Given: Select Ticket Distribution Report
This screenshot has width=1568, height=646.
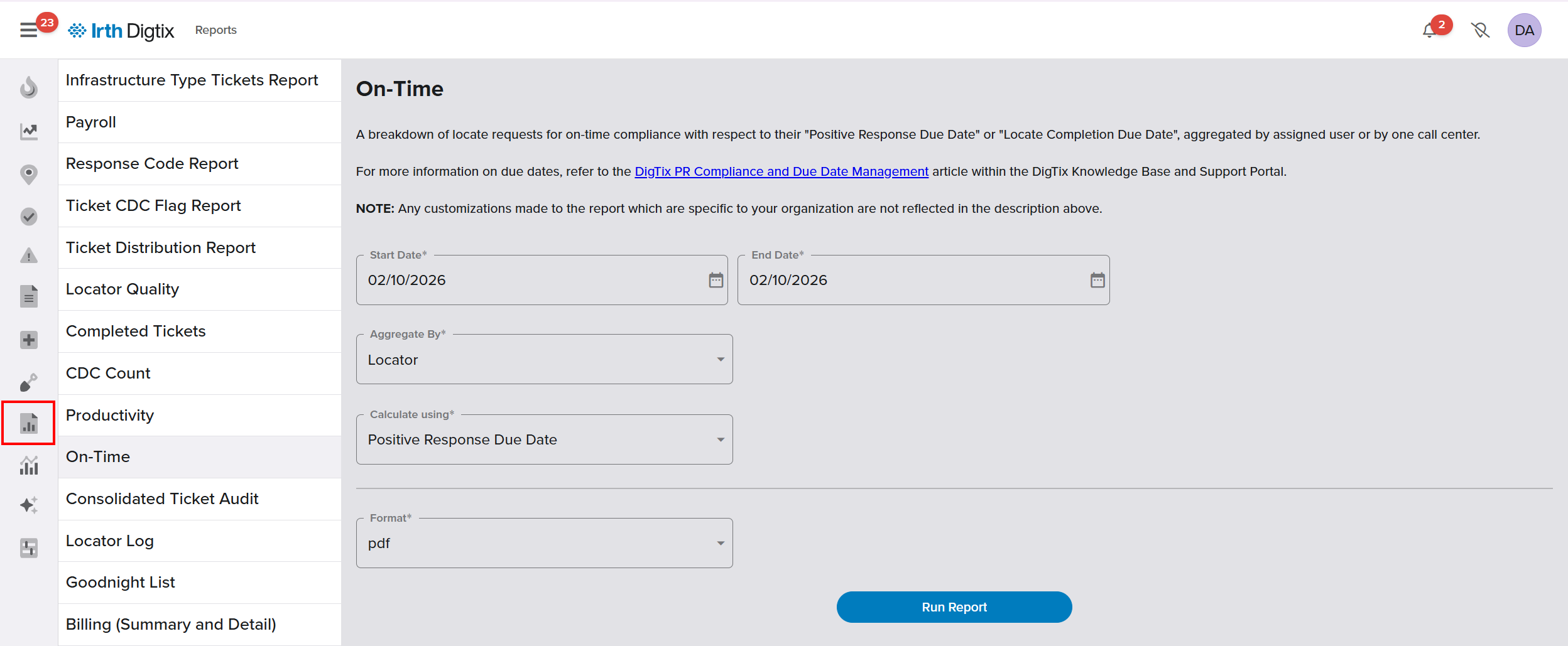Looking at the screenshot, I should coord(200,248).
